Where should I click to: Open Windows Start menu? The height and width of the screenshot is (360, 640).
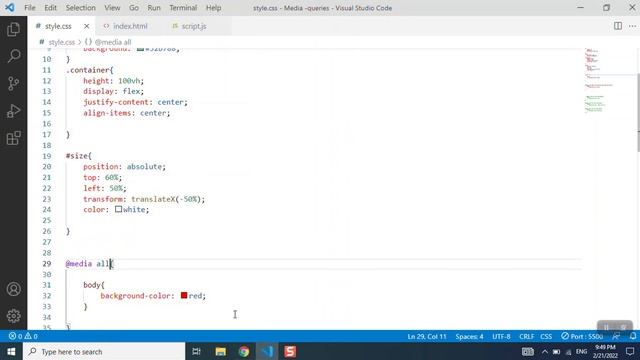11,351
